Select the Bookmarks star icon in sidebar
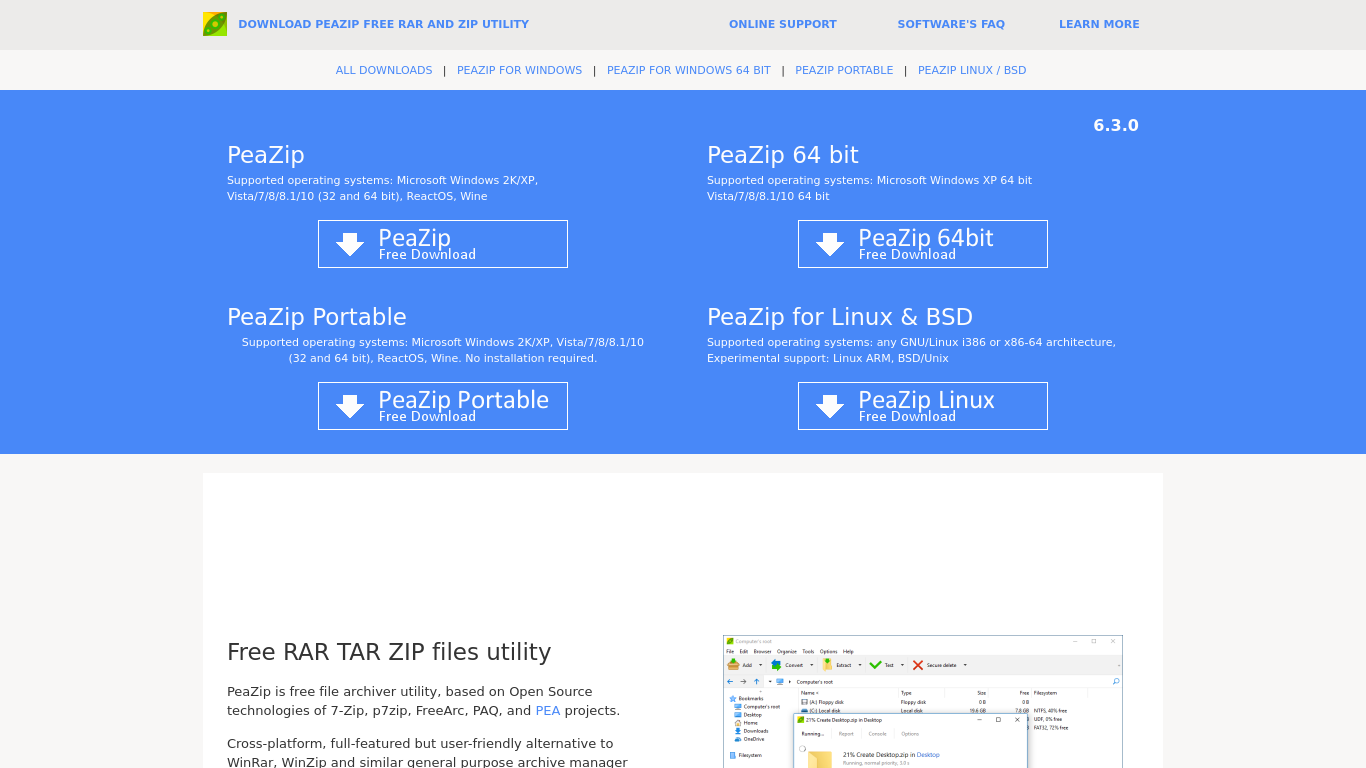Viewport: 1366px width, 768px height. (733, 698)
